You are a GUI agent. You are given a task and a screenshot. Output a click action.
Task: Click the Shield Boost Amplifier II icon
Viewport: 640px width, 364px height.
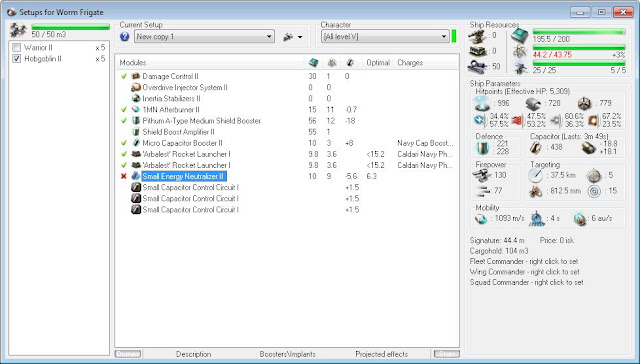pyautogui.click(x=136, y=132)
